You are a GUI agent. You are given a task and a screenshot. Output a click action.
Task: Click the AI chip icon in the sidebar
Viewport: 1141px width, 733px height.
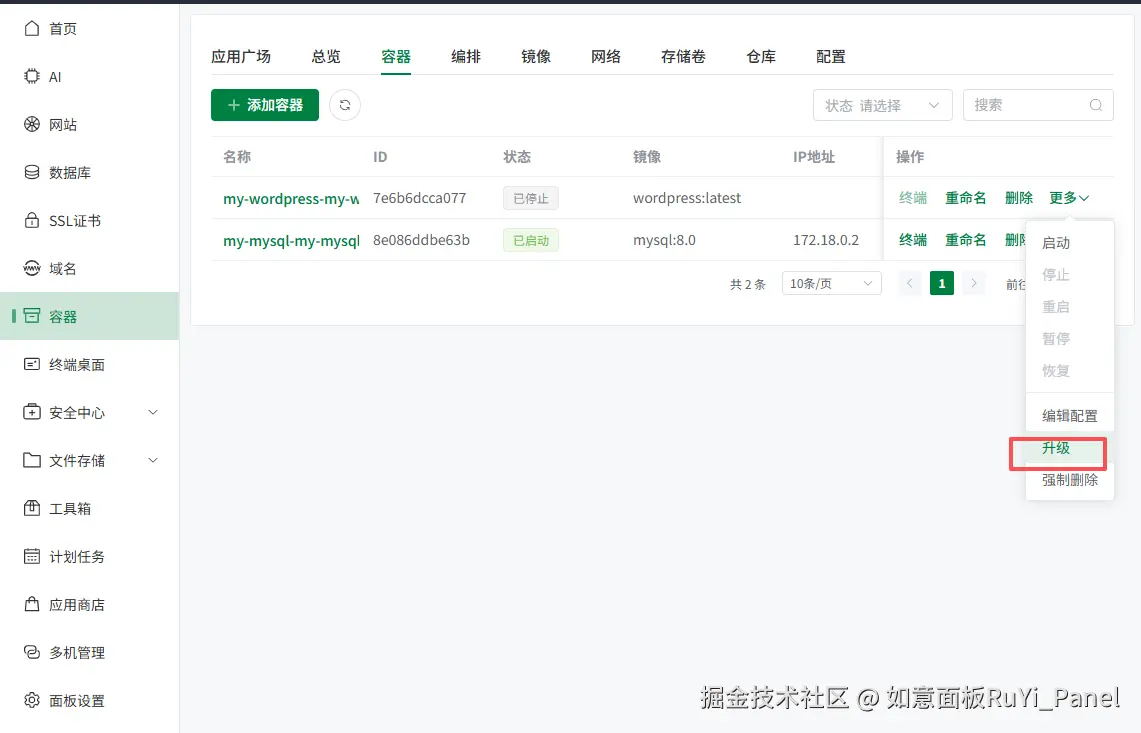[x=32, y=76]
